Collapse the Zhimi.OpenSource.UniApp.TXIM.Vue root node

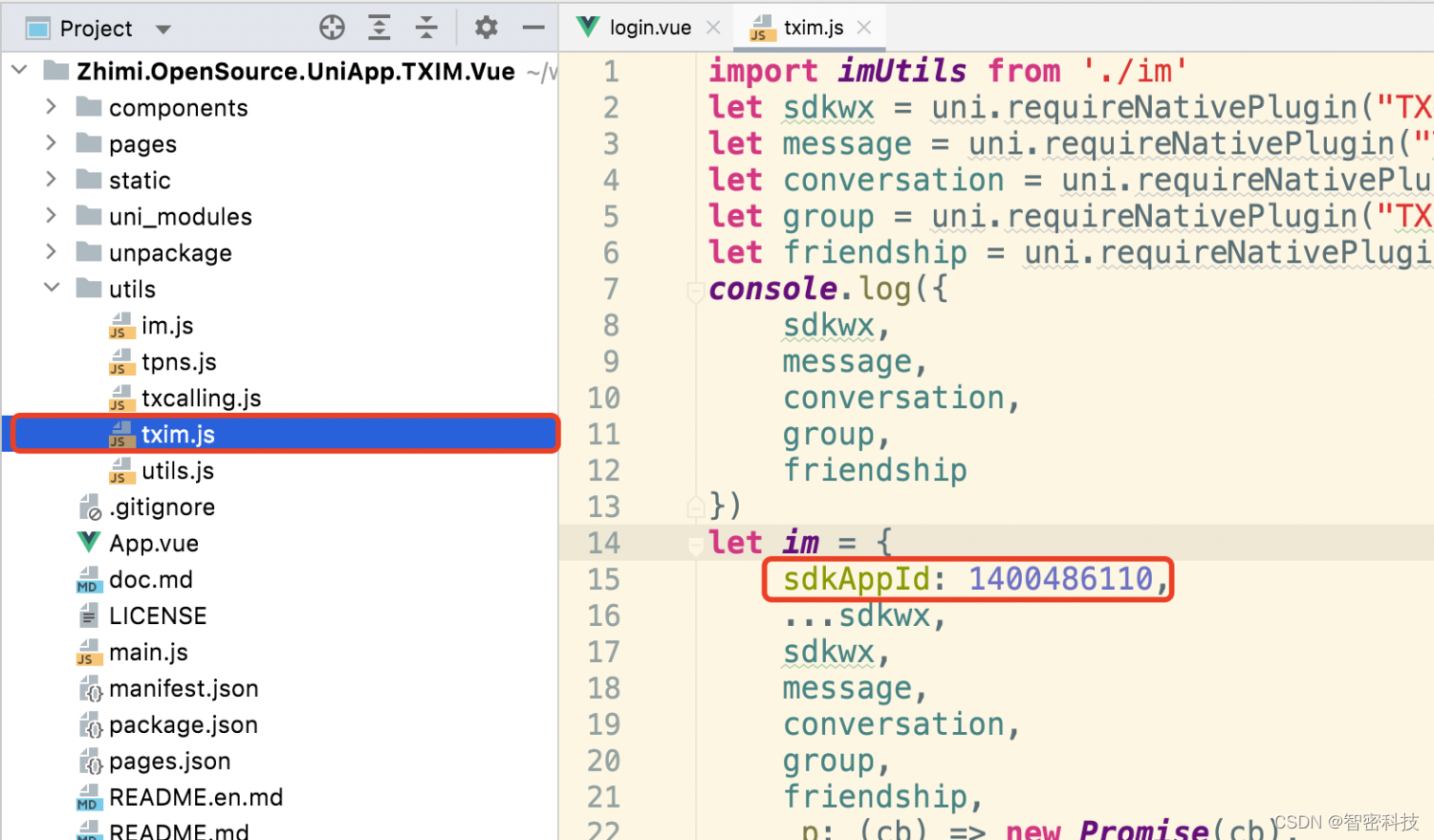[19, 70]
